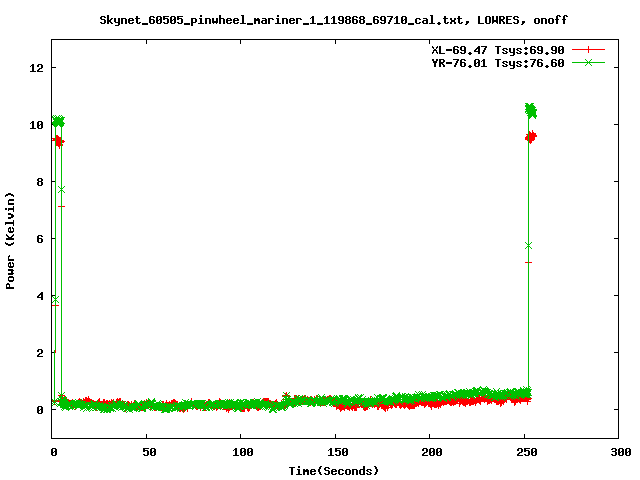The width and height of the screenshot is (640, 480).
Task: Click the green point at 7.7 Kelvin near start
Action: click(x=61, y=190)
